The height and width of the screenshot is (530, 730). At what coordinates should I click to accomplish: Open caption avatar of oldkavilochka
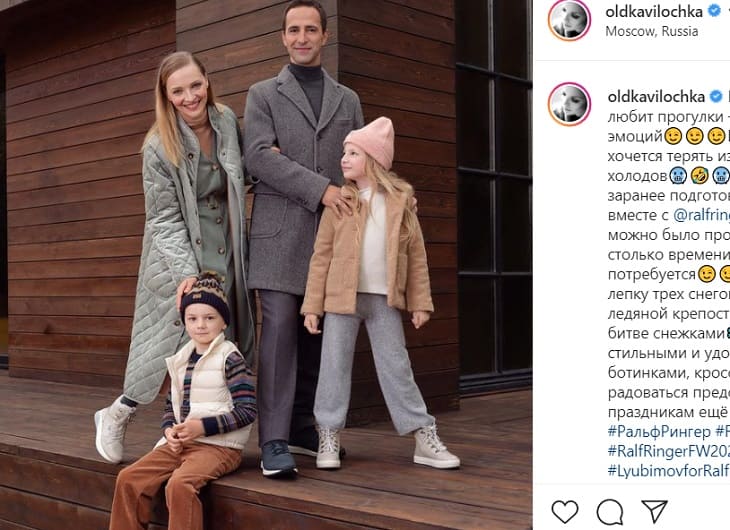pos(569,104)
